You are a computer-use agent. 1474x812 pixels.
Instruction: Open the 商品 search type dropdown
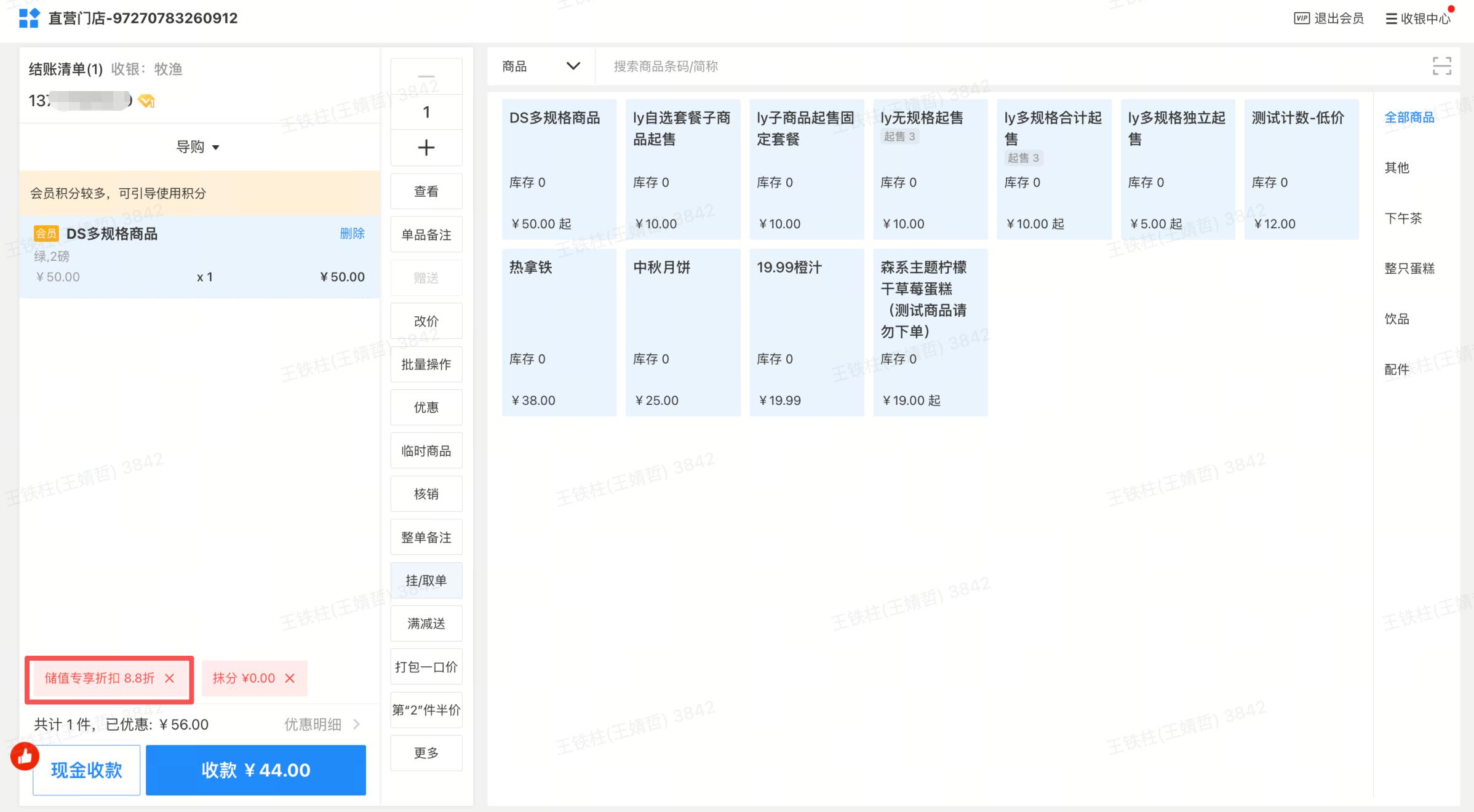click(541, 66)
